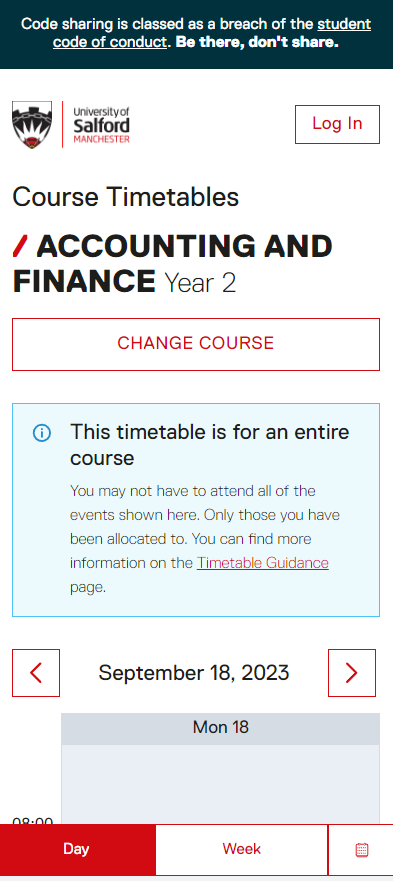Open the Timetable Guidance link
Viewport: 393px width, 881px height.
click(263, 563)
